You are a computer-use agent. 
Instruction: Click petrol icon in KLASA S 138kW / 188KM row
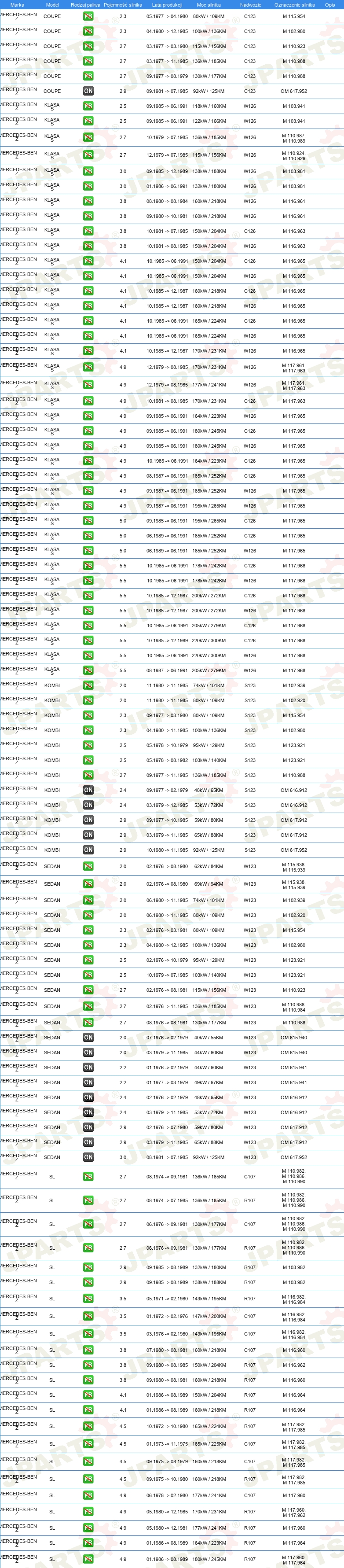pos(88,172)
